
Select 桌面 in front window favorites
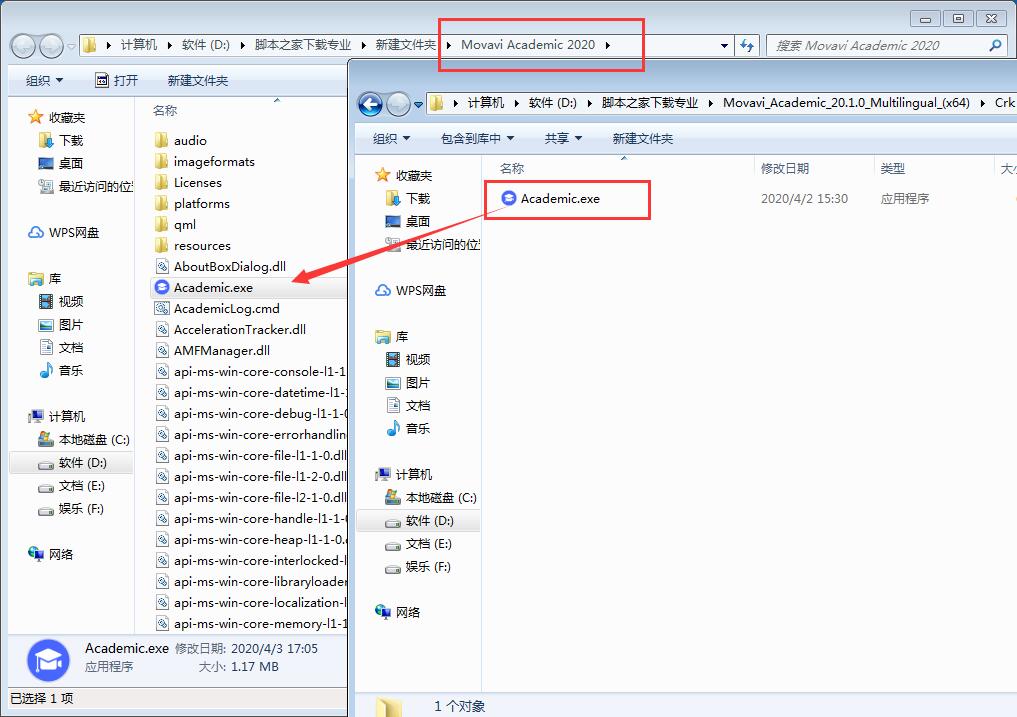(x=408, y=221)
